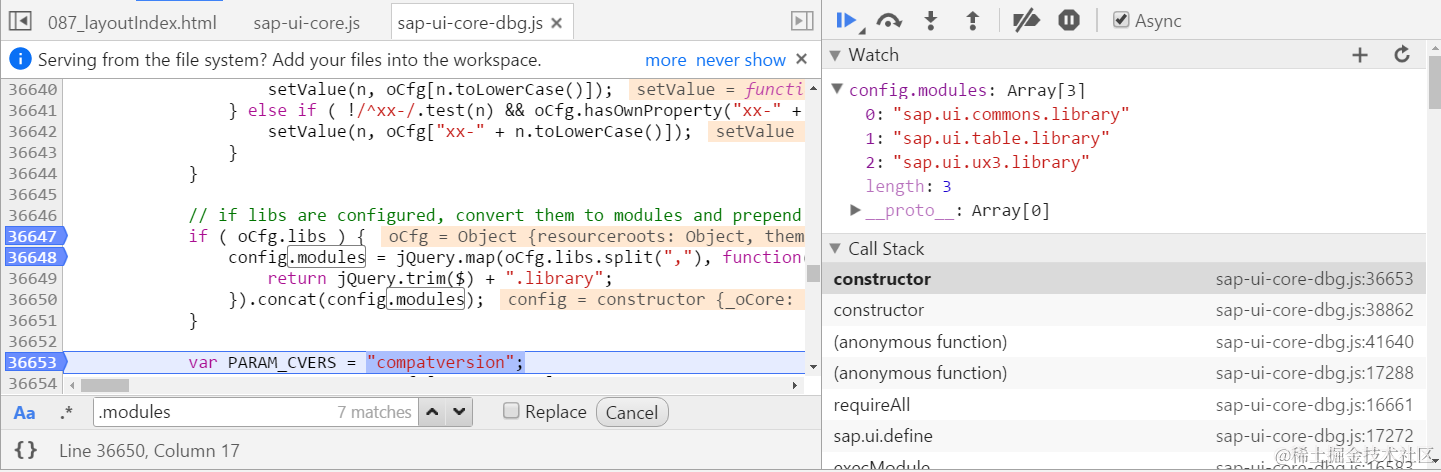Collapse config.modules array entry
1441x472 pixels.
click(x=837, y=89)
